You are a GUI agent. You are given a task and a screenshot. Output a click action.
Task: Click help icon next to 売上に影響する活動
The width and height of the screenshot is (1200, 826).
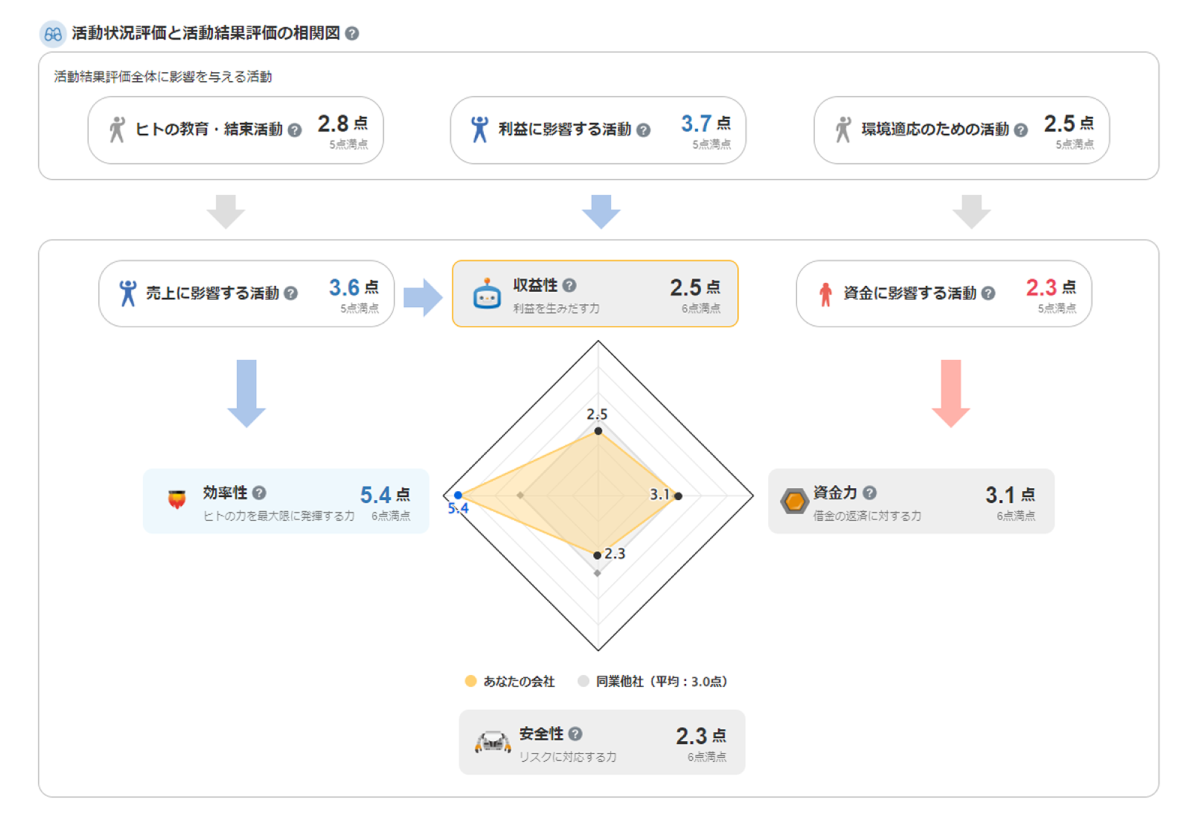(291, 294)
